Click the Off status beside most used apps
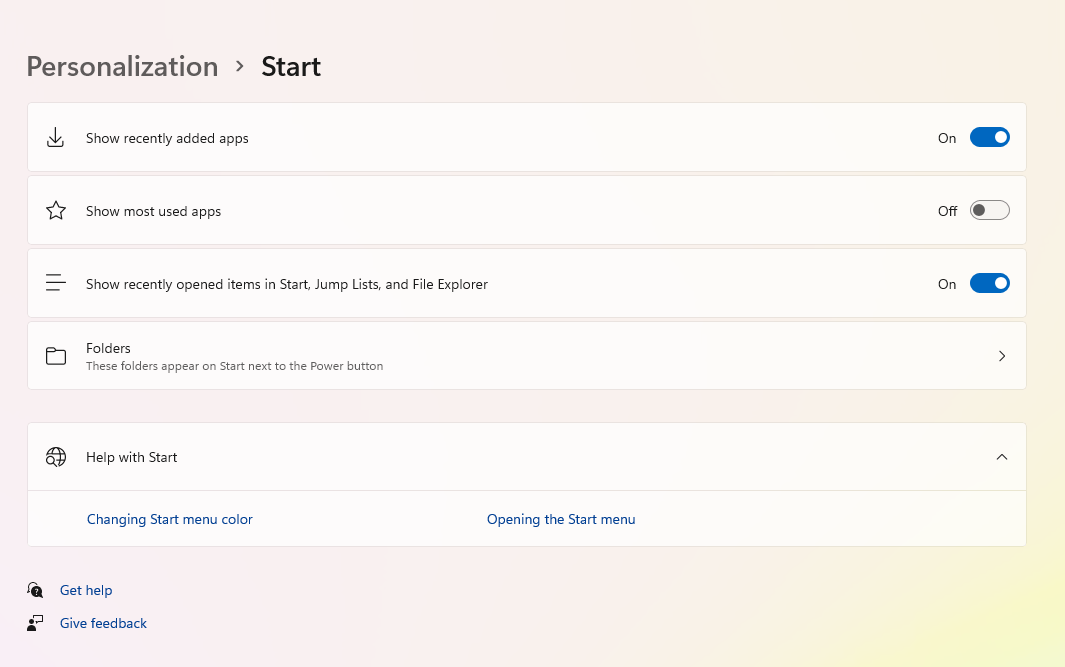The width and height of the screenshot is (1065, 667). (947, 211)
